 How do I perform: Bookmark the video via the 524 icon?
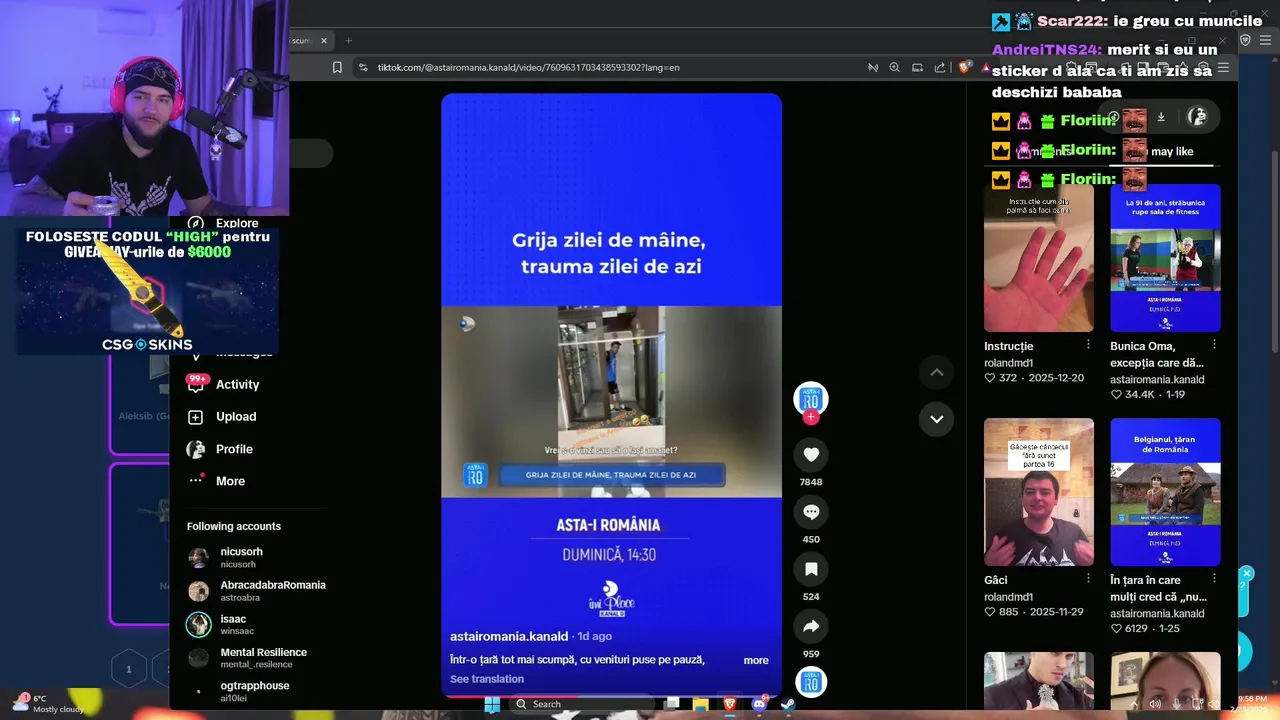811,569
